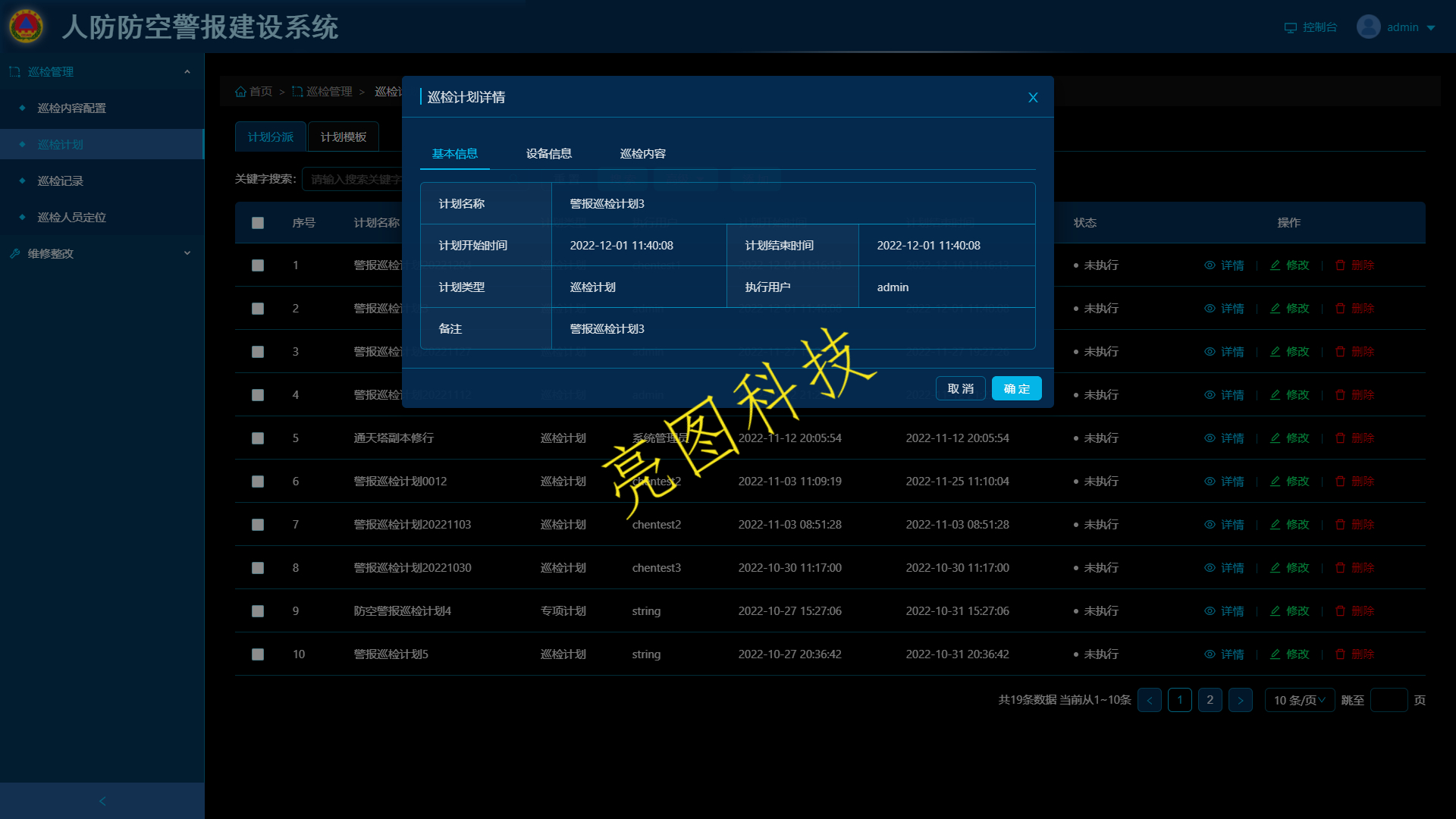Click the eye details icon in row 10
The image size is (1456, 819).
[x=1210, y=654]
